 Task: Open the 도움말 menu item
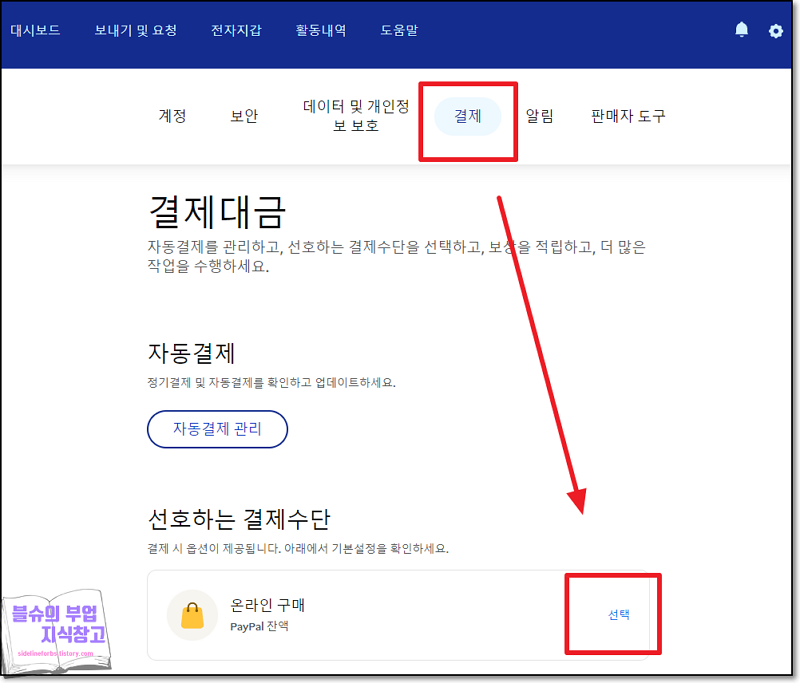pyautogui.click(x=399, y=31)
